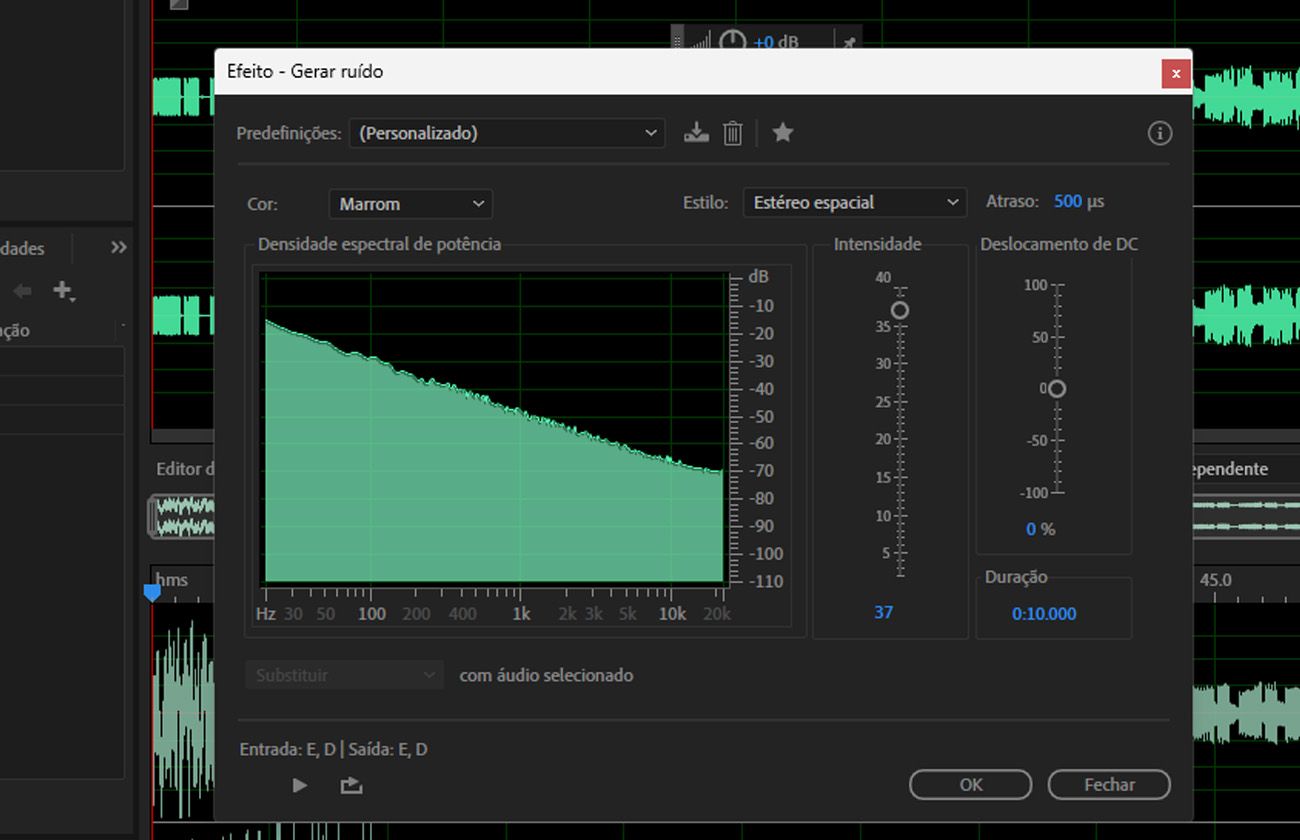Click the blue playhead marker on timeline
This screenshot has height=840, width=1300.
tap(152, 593)
